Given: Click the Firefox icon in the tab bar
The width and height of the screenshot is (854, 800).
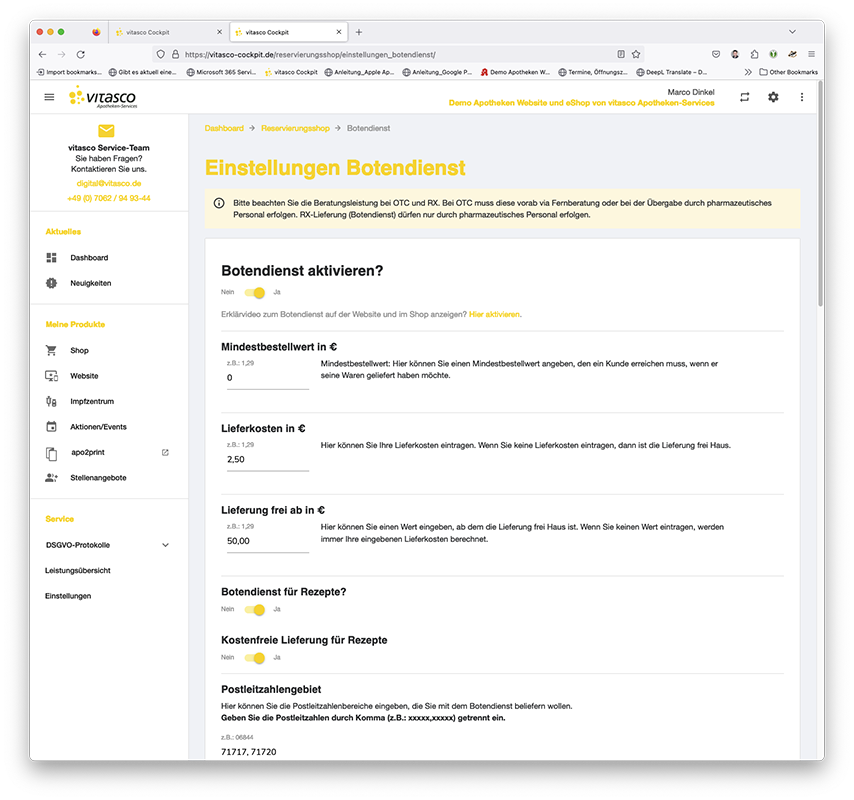Looking at the screenshot, I should (x=96, y=32).
